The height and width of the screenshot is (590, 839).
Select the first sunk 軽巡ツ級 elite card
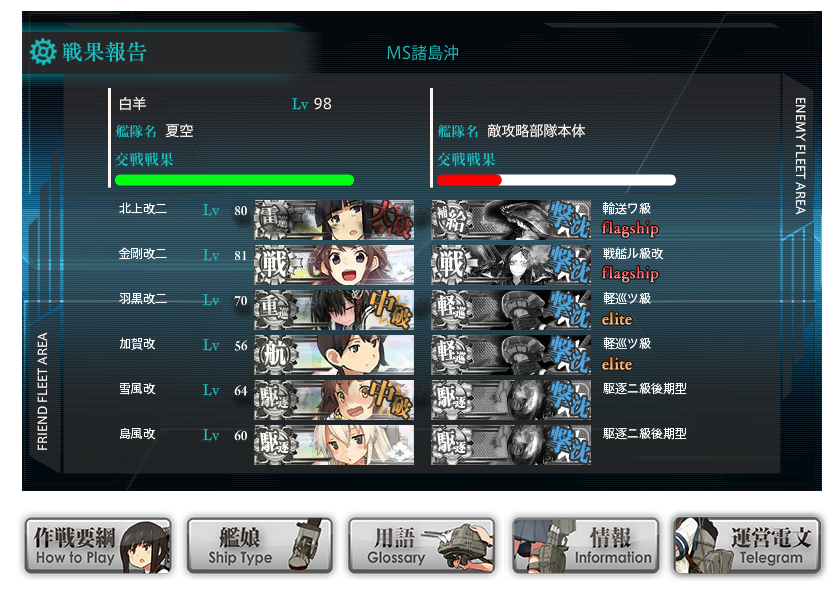511,310
